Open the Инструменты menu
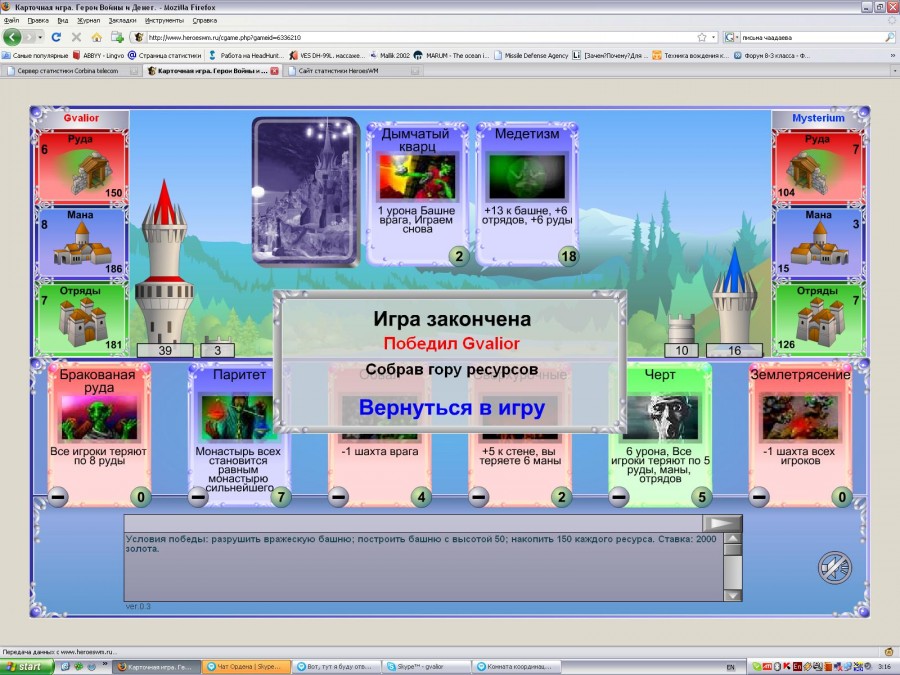The image size is (900, 675). 164,20
